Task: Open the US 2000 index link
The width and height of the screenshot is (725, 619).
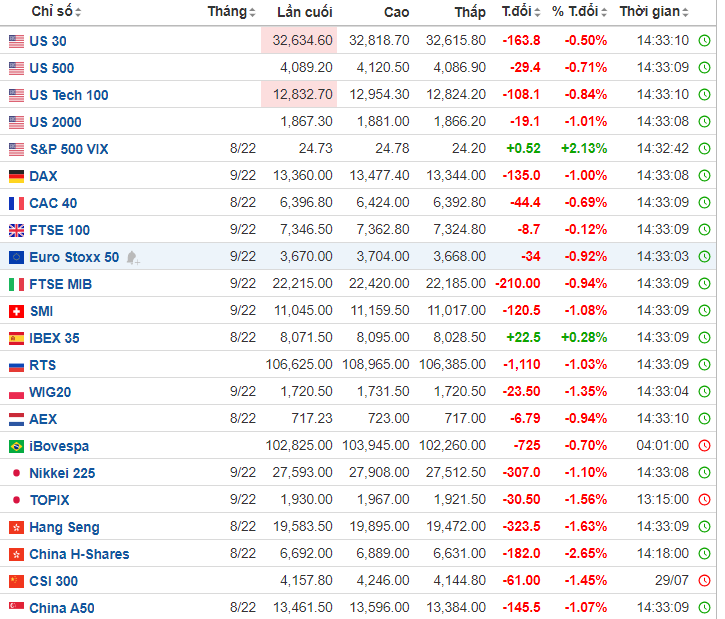Action: tap(55, 123)
